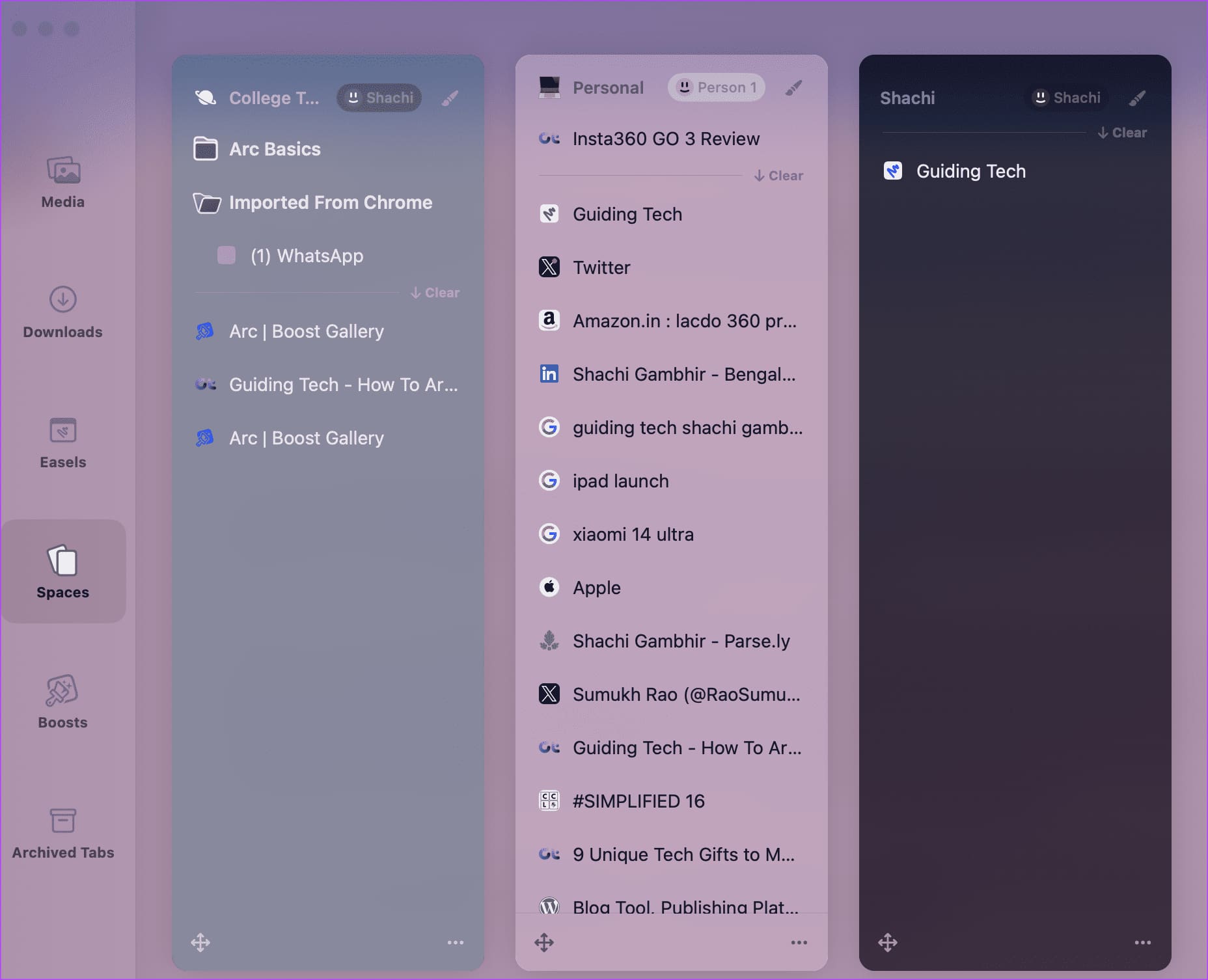Image resolution: width=1208 pixels, height=980 pixels.
Task: Click the planet icon of College space
Action: point(206,98)
